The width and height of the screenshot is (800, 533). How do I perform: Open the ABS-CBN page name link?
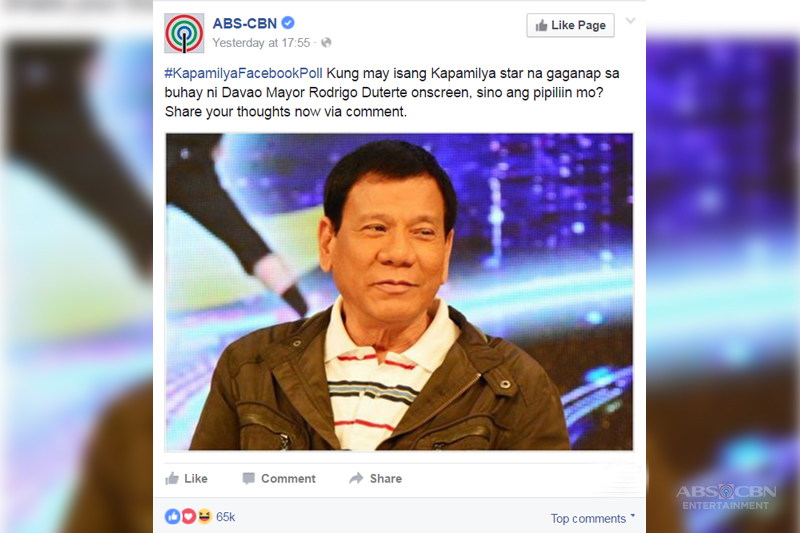pyautogui.click(x=245, y=23)
